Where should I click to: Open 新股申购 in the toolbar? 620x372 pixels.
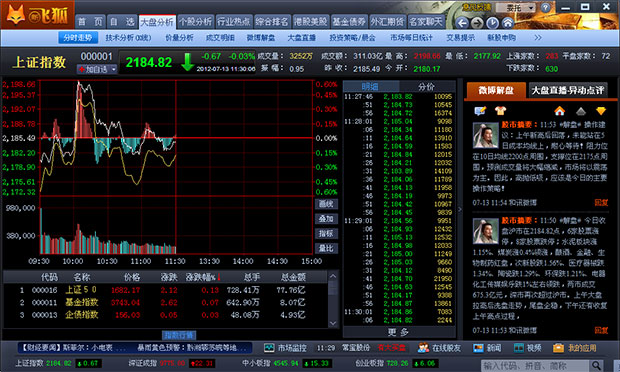pyautogui.click(x=501, y=38)
